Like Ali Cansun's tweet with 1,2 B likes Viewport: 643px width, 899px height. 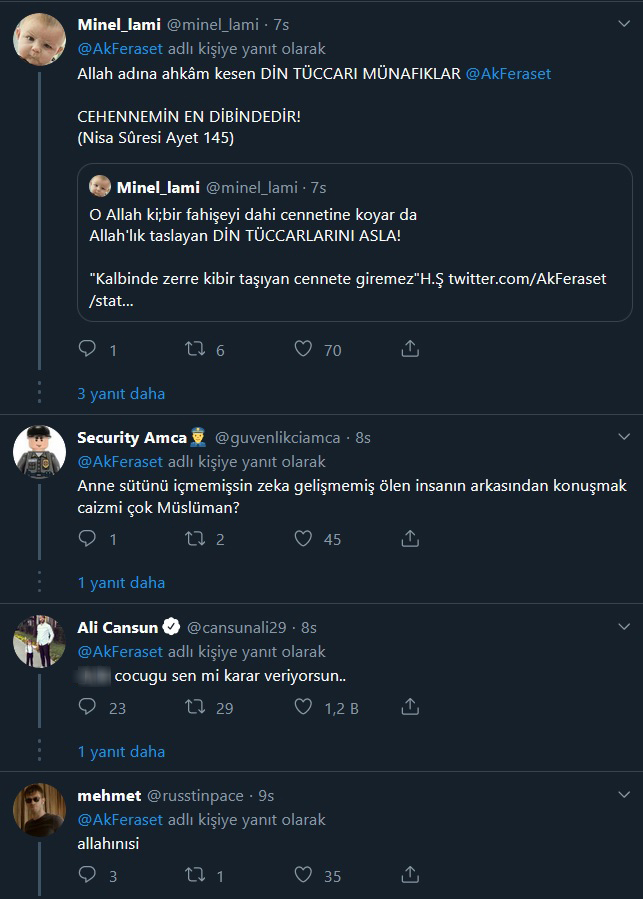(x=303, y=707)
